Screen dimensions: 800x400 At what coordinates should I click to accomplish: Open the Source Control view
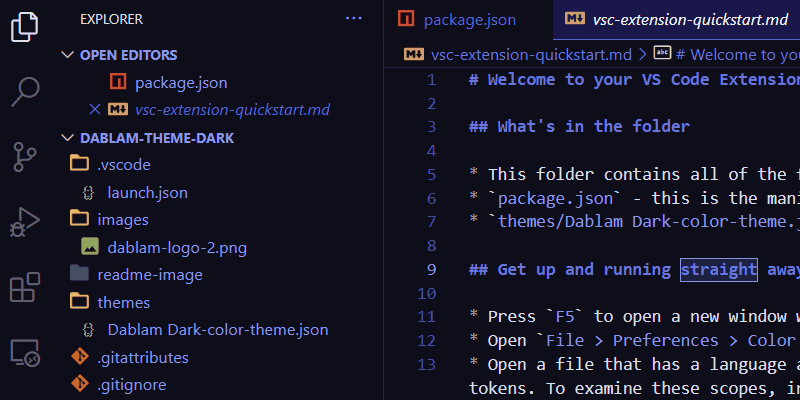[24, 157]
